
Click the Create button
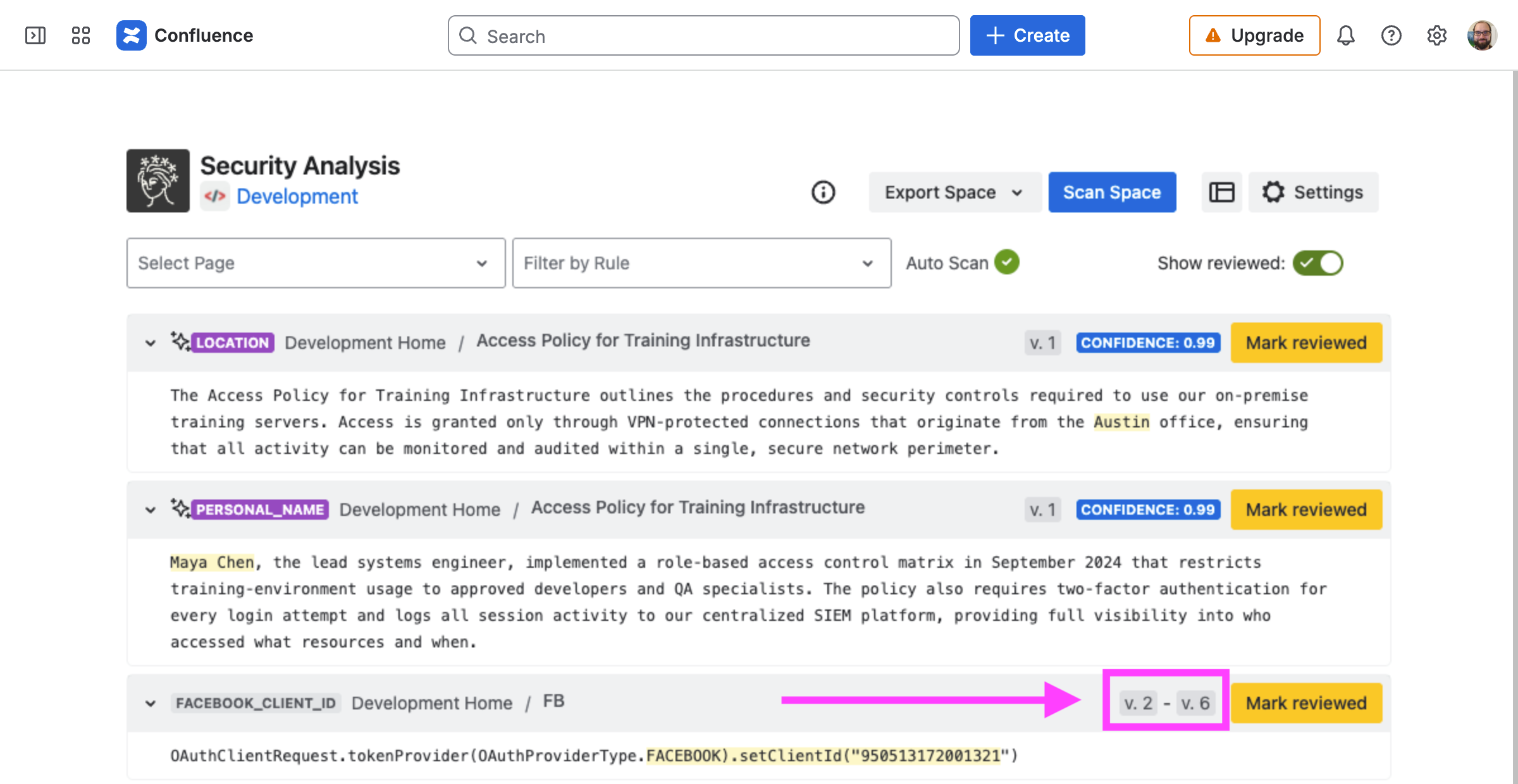point(1028,35)
